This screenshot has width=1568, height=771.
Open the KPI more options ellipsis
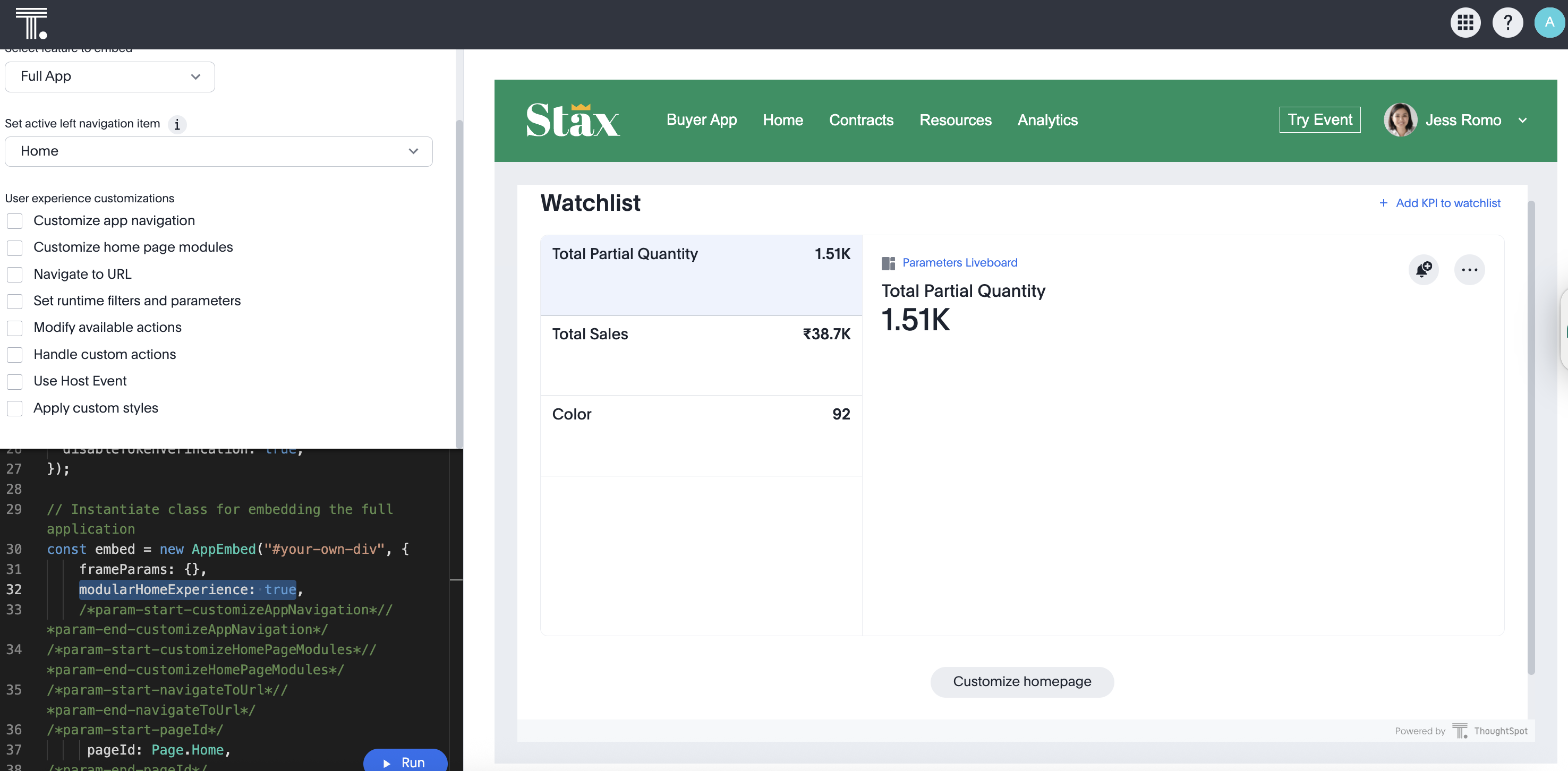pos(1469,270)
